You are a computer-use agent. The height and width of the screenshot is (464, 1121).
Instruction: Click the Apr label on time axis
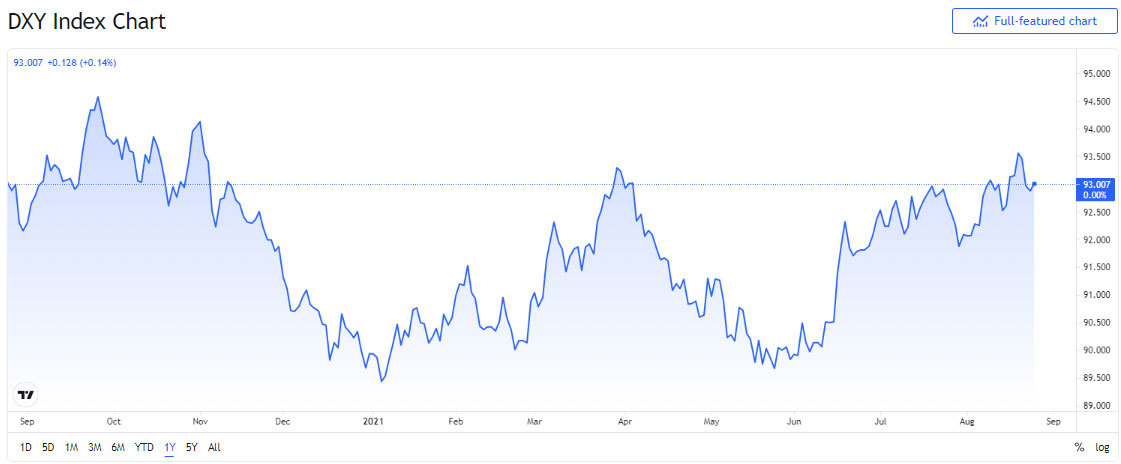(x=623, y=421)
